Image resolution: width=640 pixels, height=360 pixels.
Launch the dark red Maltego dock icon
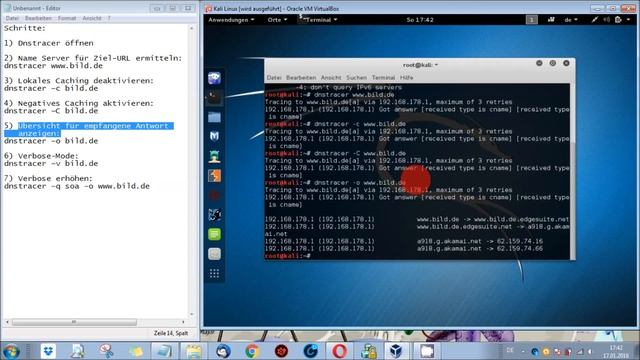click(214, 195)
